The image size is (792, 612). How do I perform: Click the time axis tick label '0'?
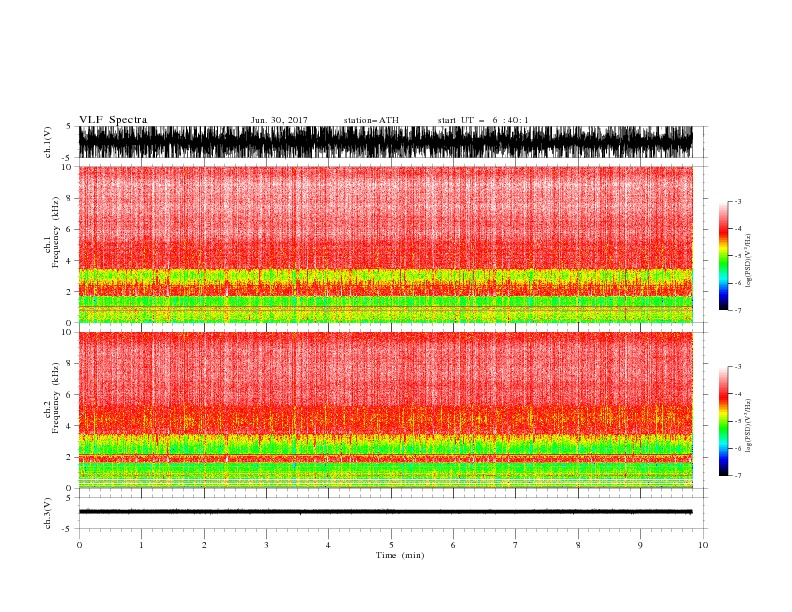pyautogui.click(x=79, y=545)
